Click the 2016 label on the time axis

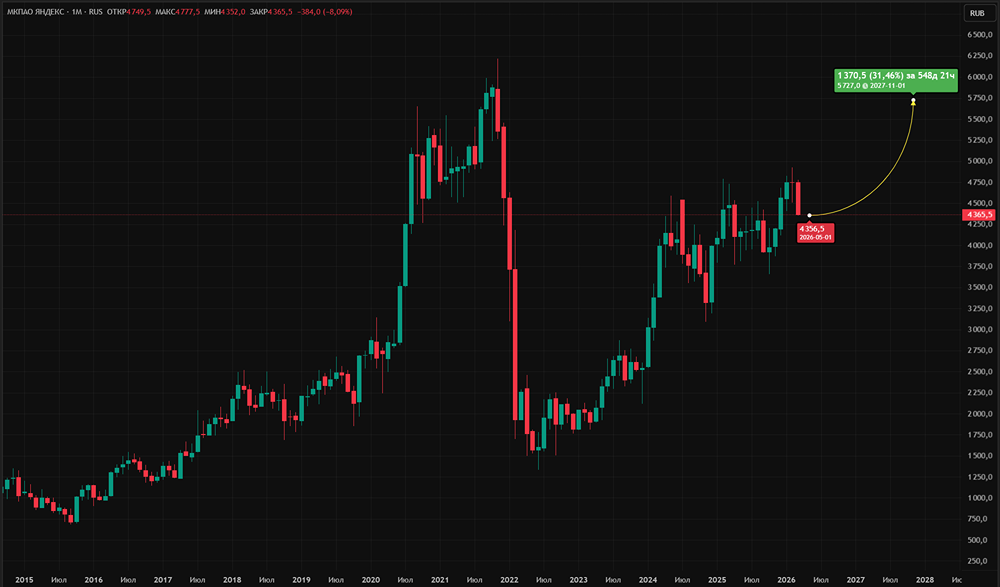[x=93, y=580]
